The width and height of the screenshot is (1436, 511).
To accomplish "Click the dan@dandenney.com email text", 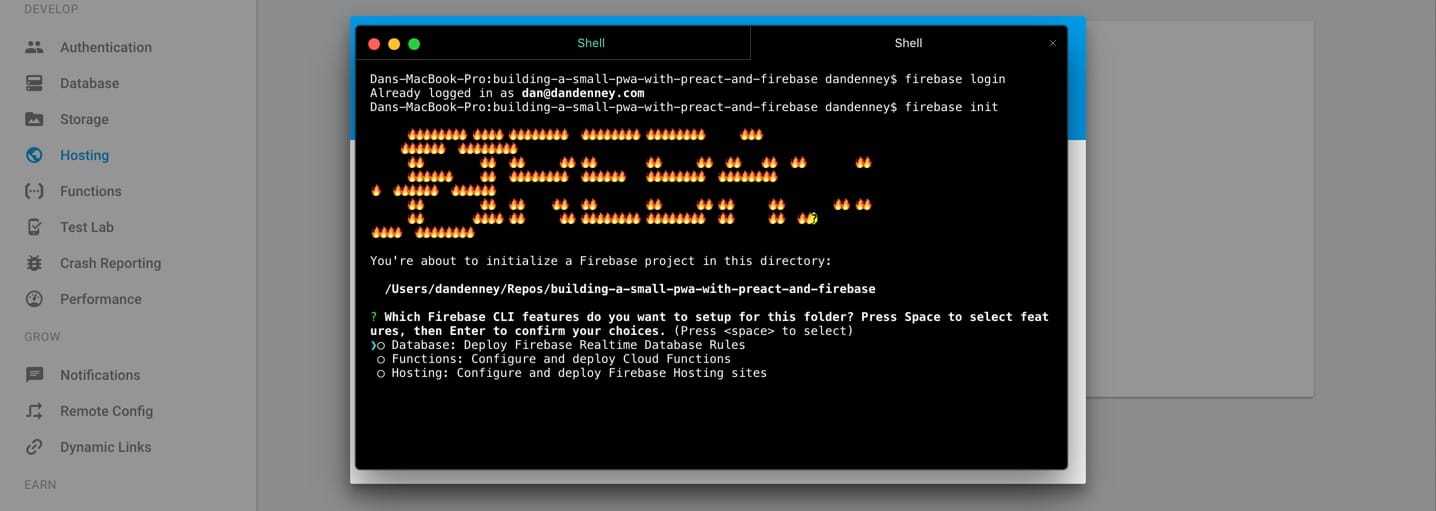I will [x=583, y=93].
